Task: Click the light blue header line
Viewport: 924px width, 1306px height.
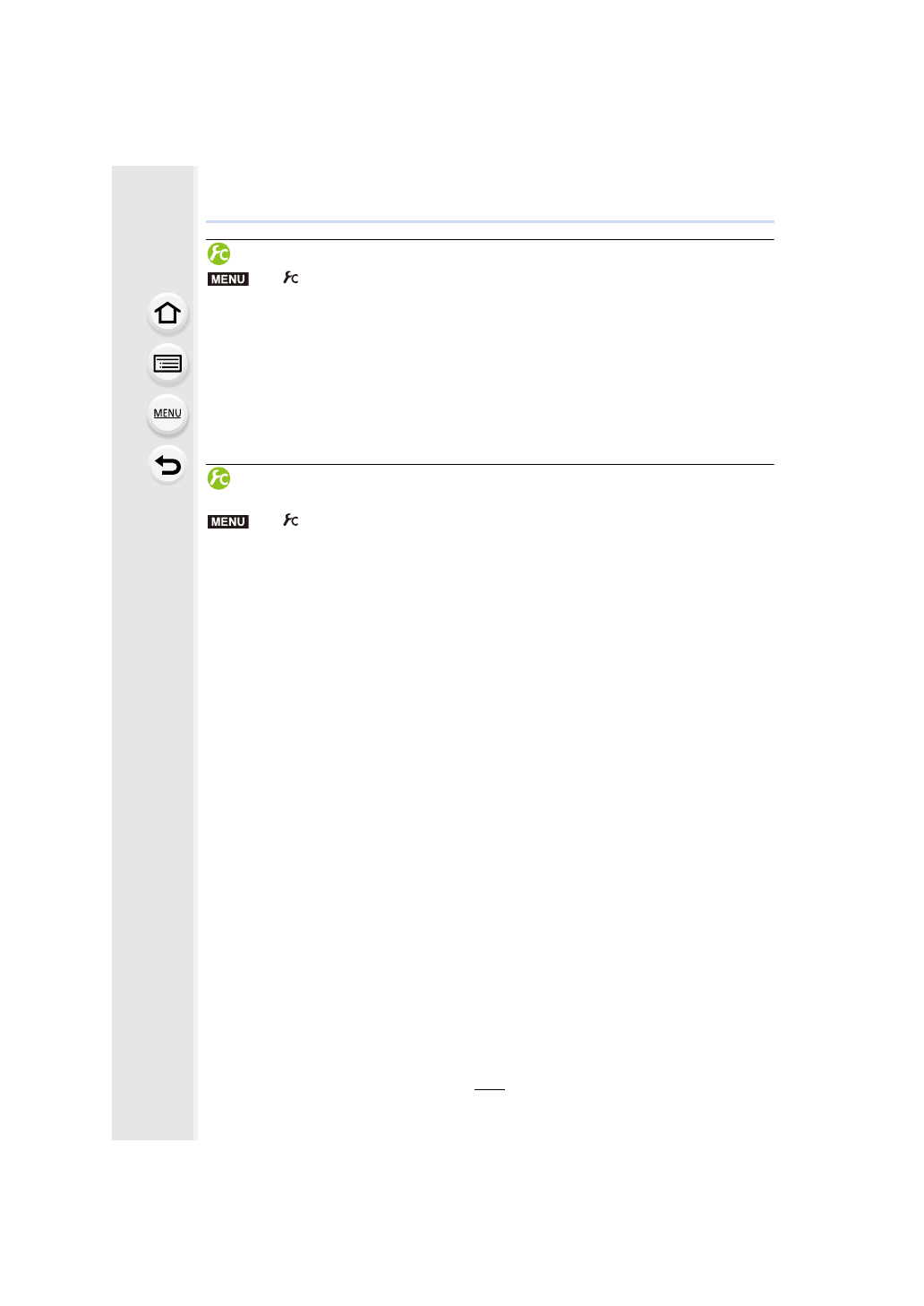Action: tap(490, 221)
